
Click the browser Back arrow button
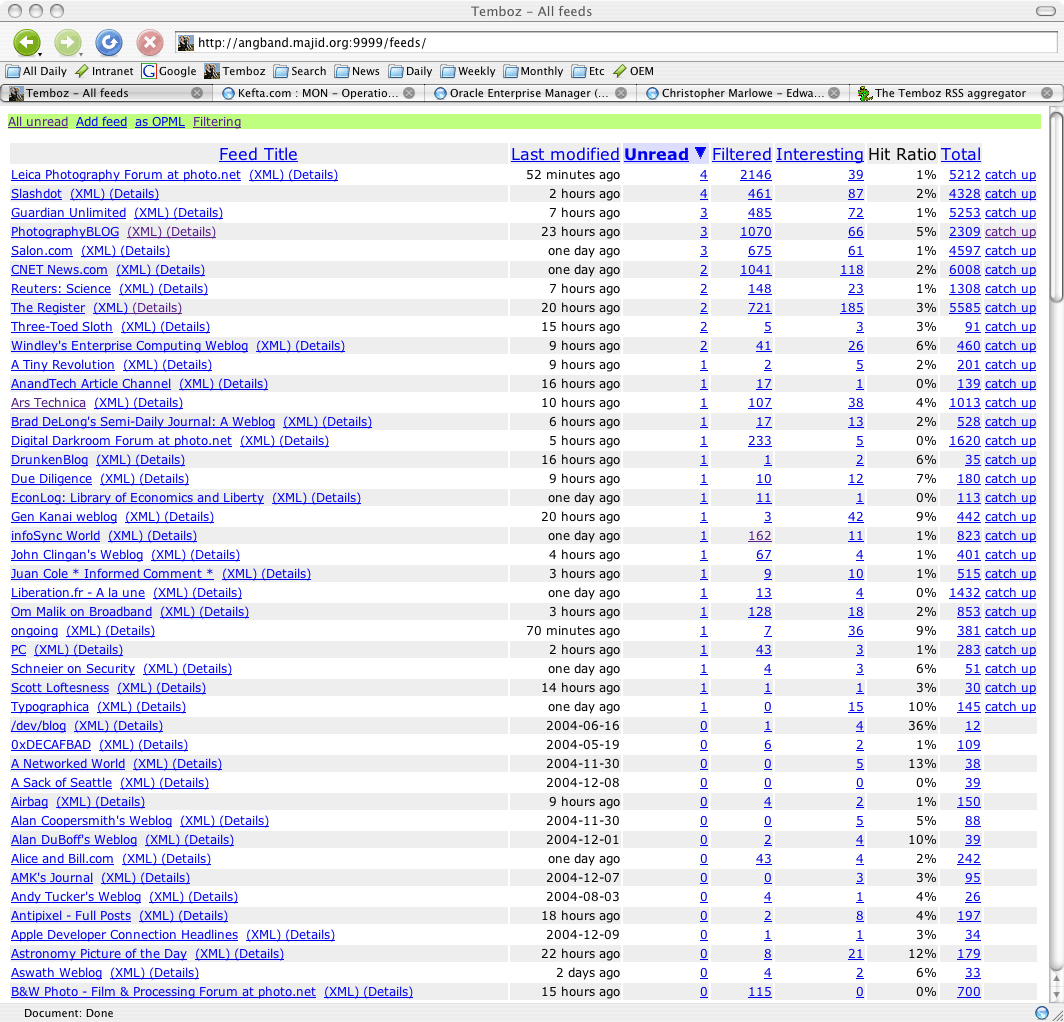pos(27,43)
